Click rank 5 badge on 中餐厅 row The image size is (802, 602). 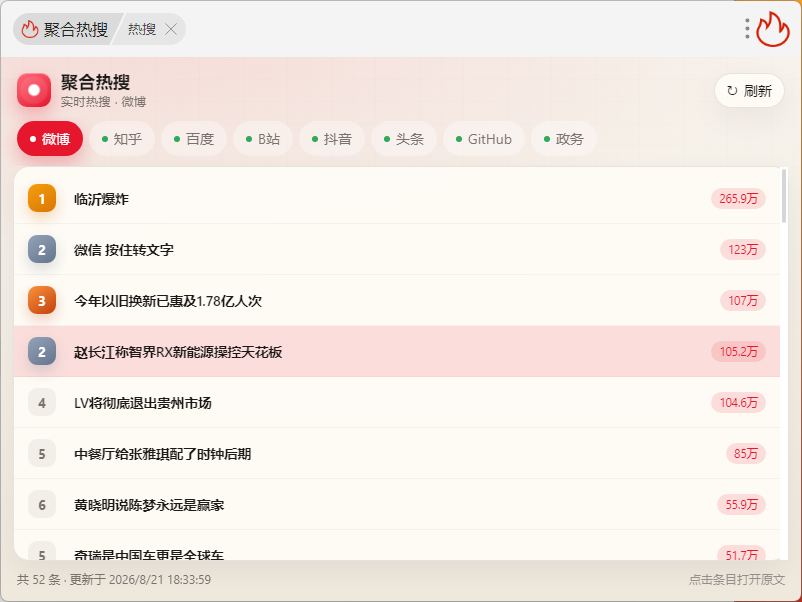point(42,454)
